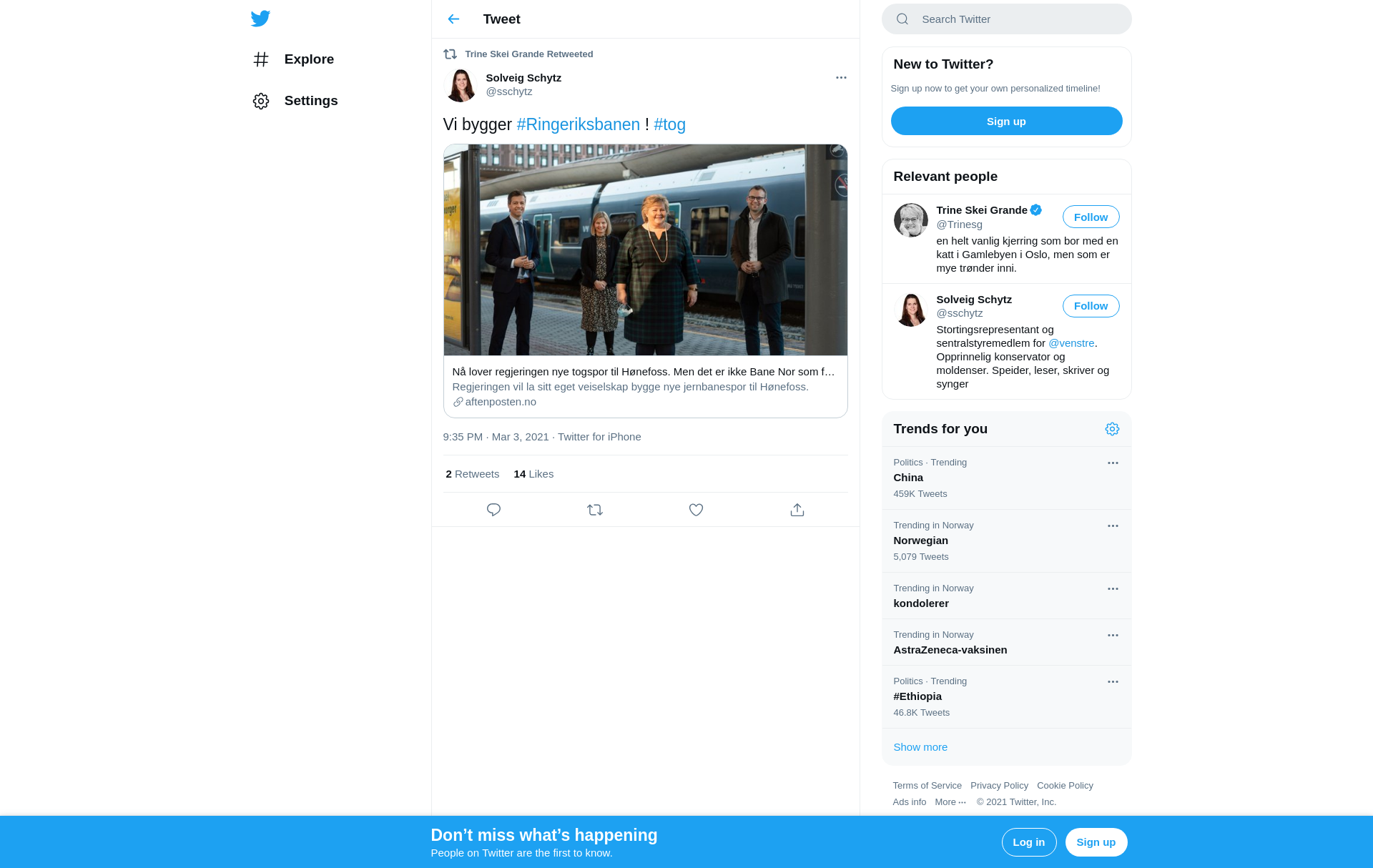Open more options for #Ethiopia trend

(1113, 681)
